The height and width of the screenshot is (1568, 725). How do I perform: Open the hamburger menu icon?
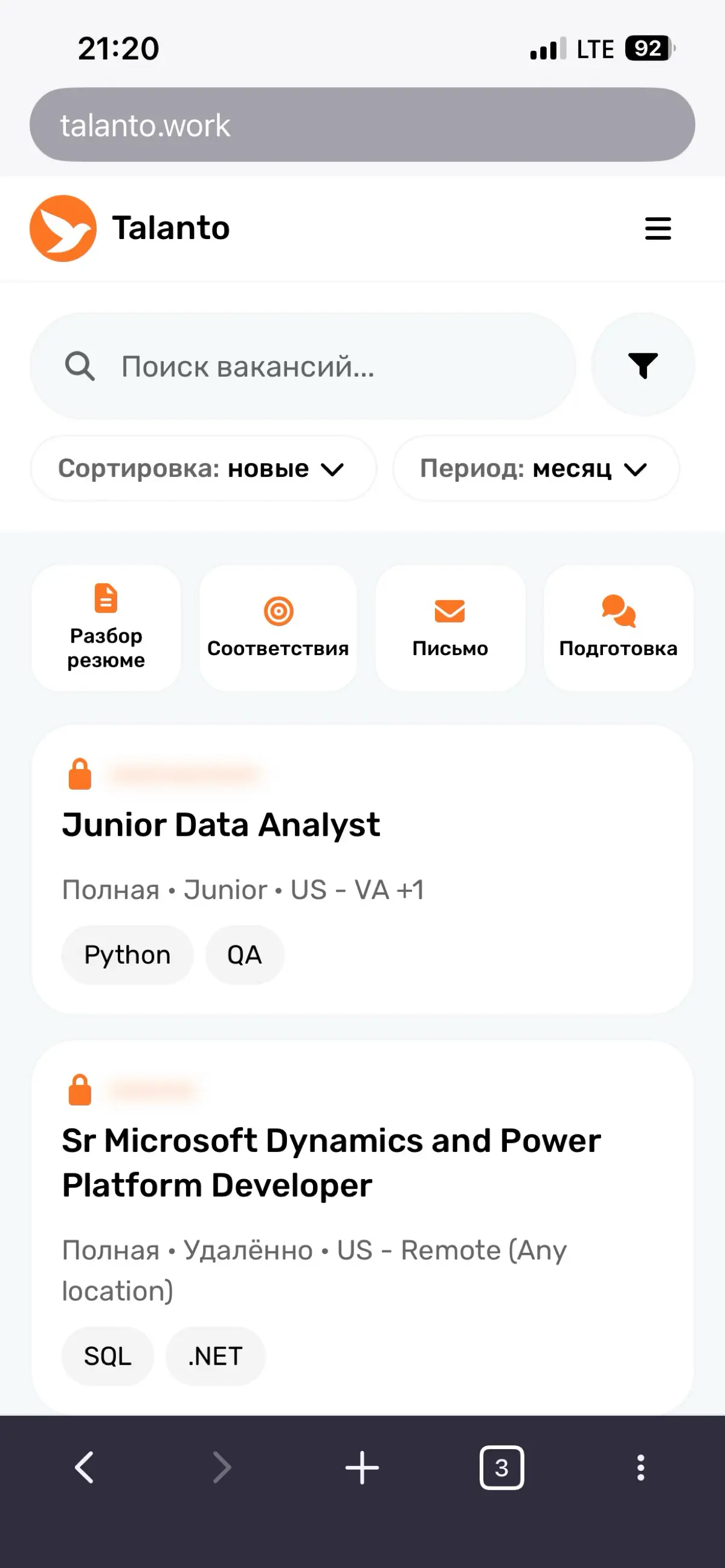[657, 228]
